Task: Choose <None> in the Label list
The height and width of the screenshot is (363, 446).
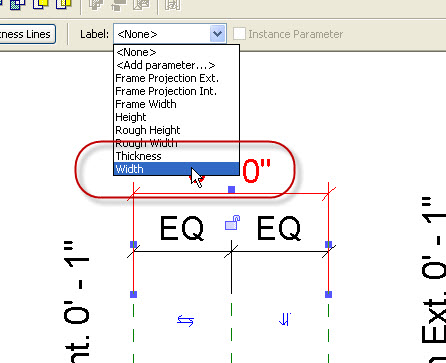Action: coord(176,52)
